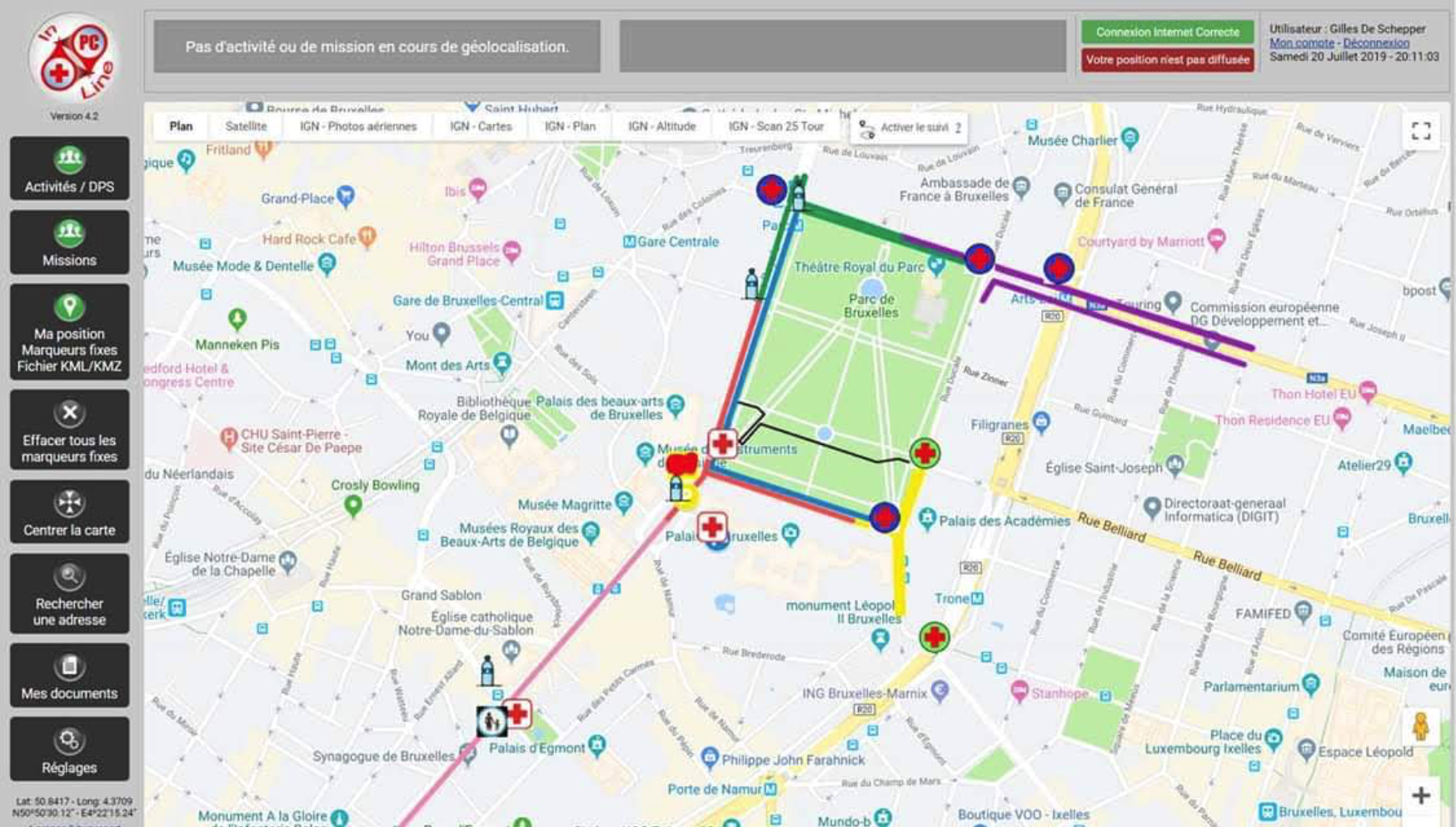
Task: Click Crosly Bowling green pin
Action: (x=353, y=506)
